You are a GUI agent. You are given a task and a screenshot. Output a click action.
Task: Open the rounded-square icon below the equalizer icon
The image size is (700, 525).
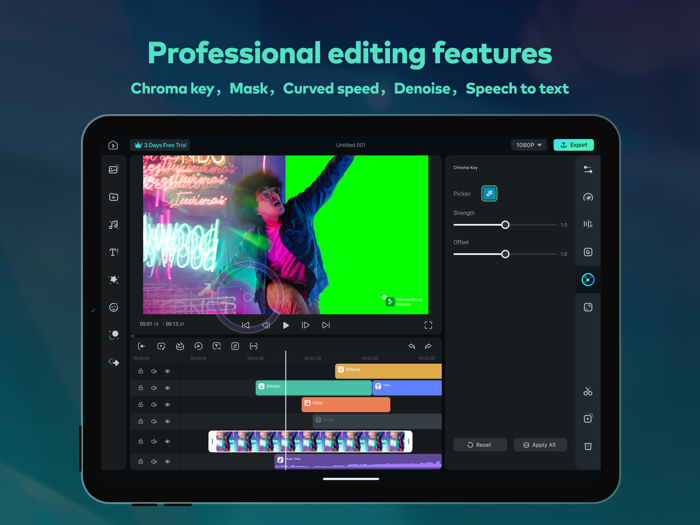click(x=588, y=252)
